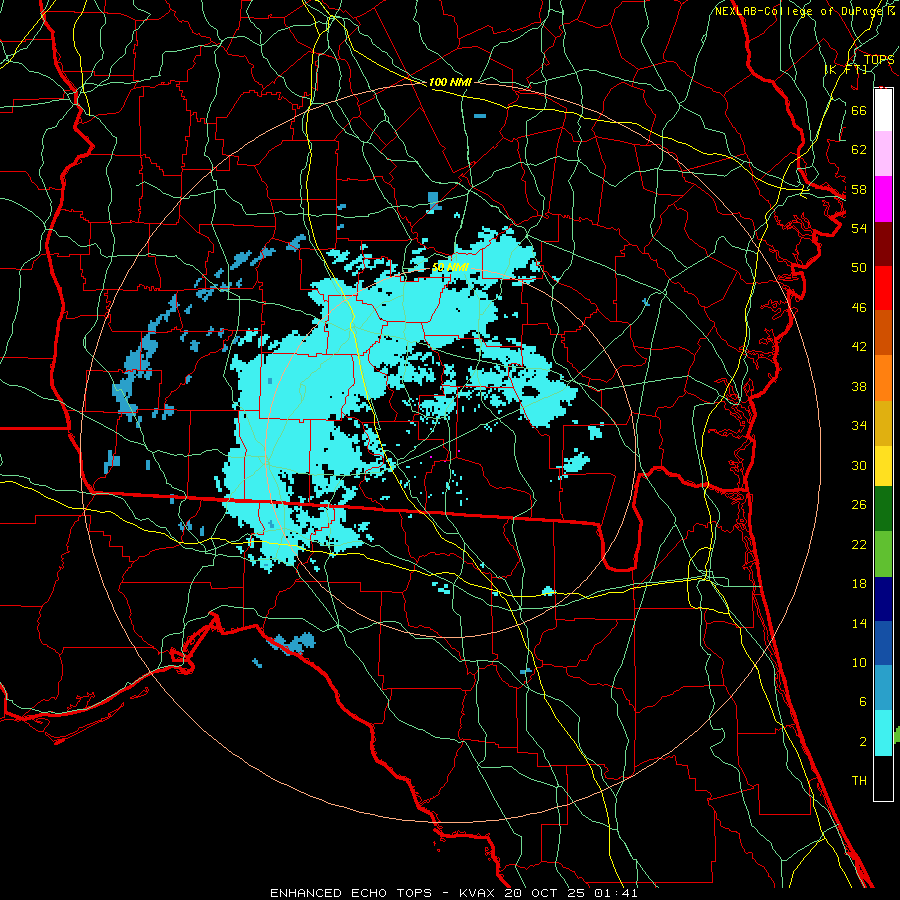900x900 pixels.
Task: Click the legend value '2'
Action: click(862, 742)
